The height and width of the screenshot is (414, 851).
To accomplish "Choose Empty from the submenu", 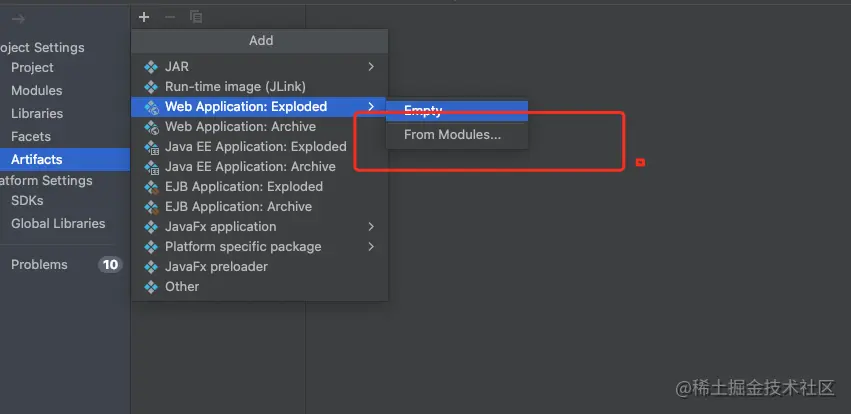I will pyautogui.click(x=423, y=111).
